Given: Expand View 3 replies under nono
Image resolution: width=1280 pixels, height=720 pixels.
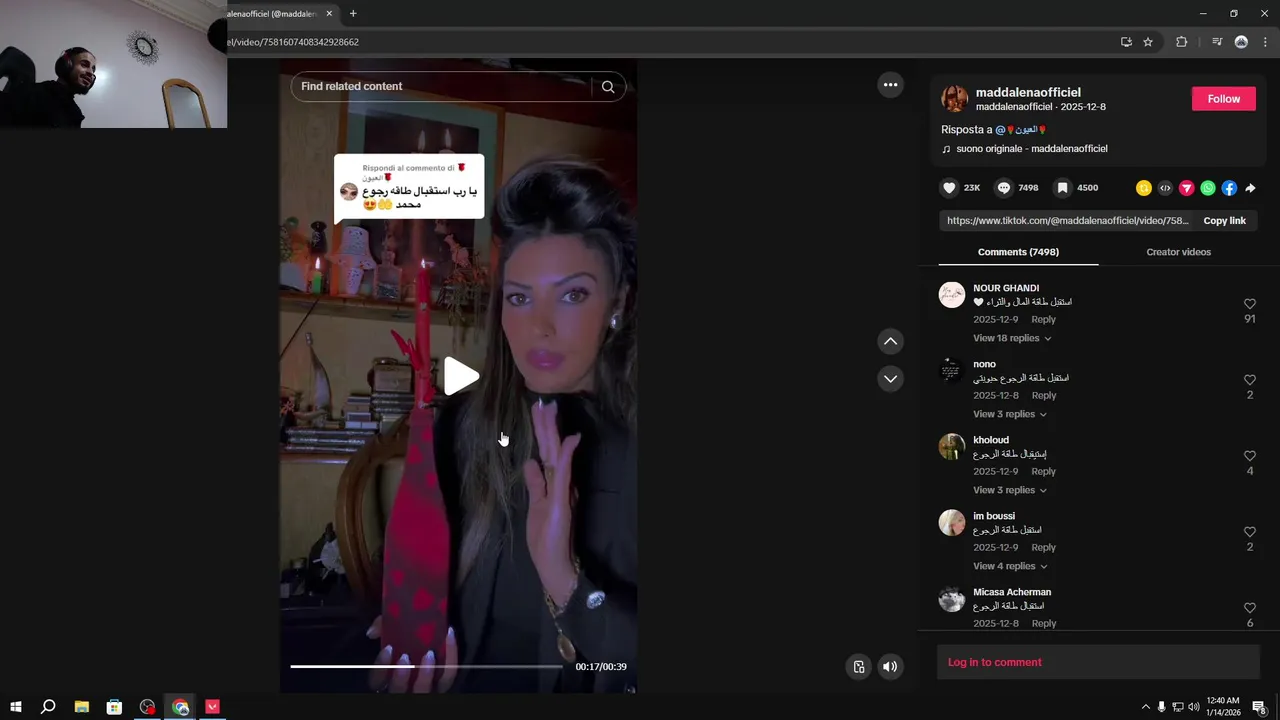Looking at the screenshot, I should [1009, 414].
